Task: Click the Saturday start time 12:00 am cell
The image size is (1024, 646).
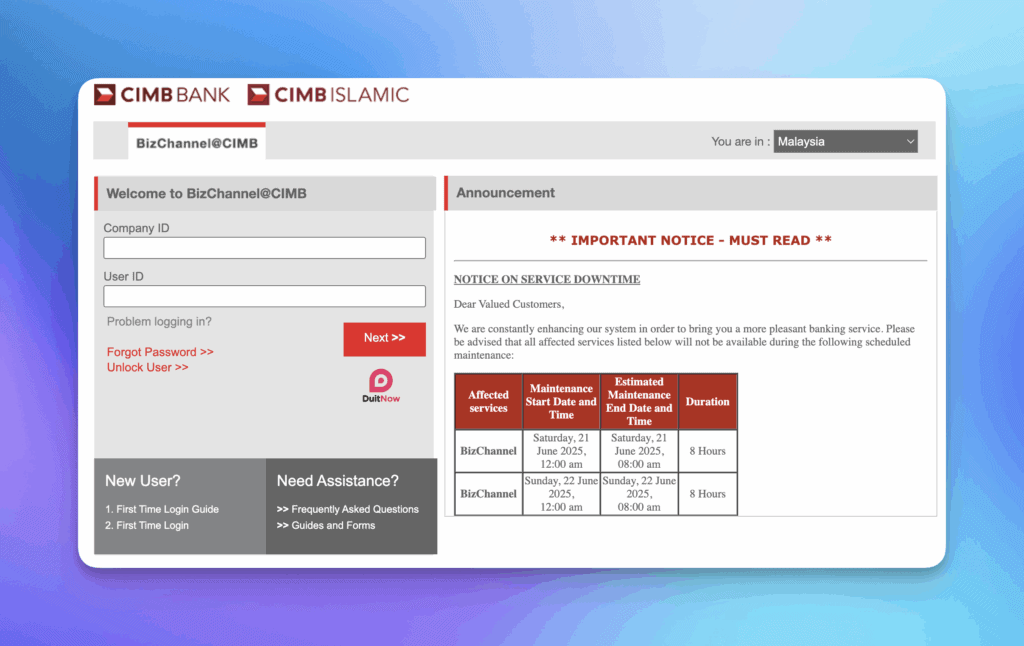Action: [x=561, y=451]
